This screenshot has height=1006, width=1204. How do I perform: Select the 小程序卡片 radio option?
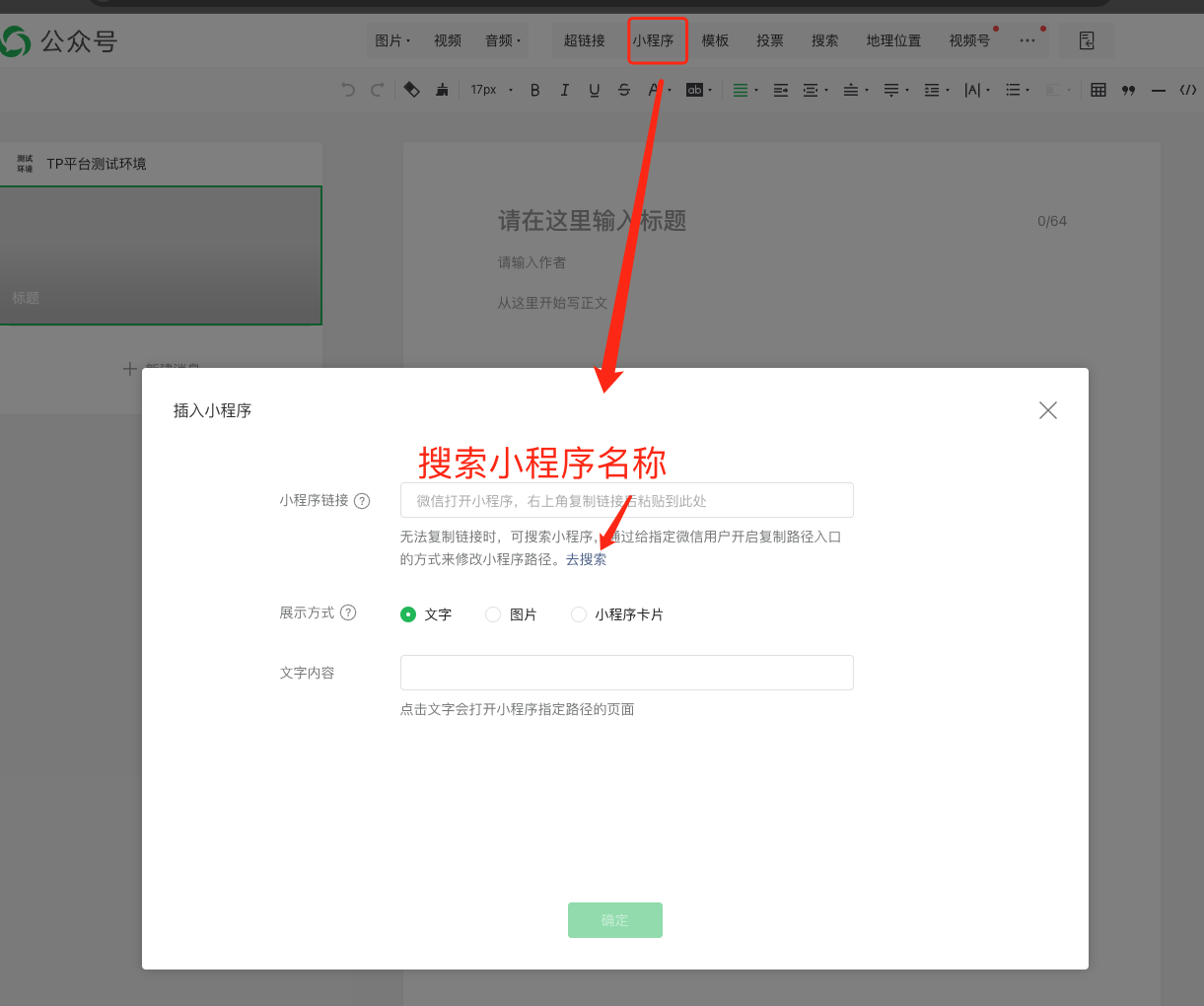point(579,614)
